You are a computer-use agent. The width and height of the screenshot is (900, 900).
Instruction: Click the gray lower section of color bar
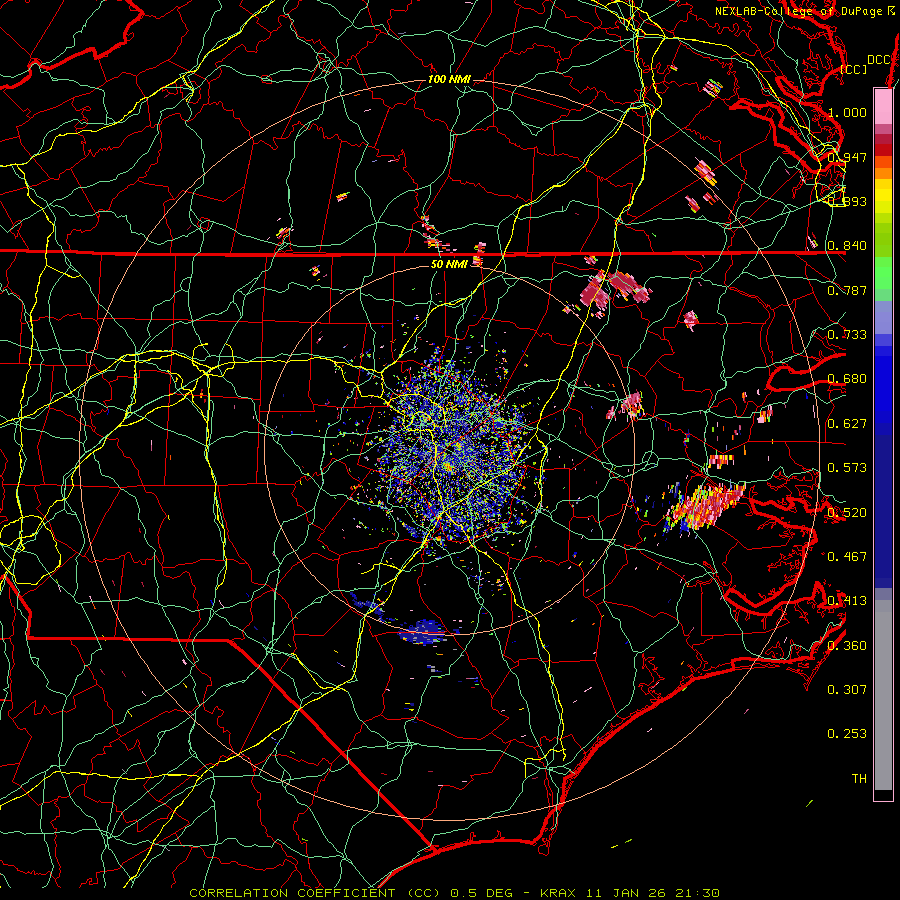(883, 695)
